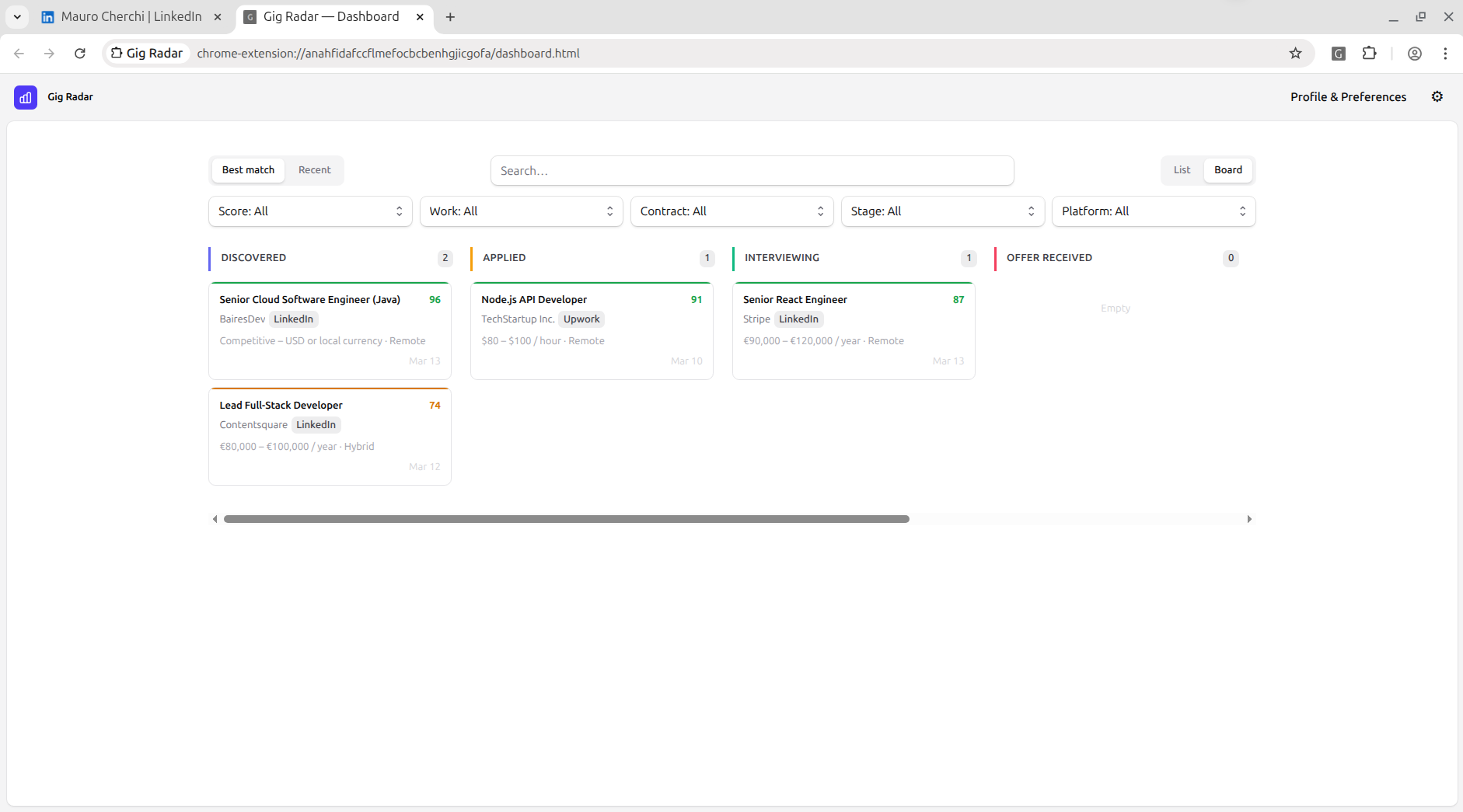Switch to List view
The width and height of the screenshot is (1463, 812).
1182,170
